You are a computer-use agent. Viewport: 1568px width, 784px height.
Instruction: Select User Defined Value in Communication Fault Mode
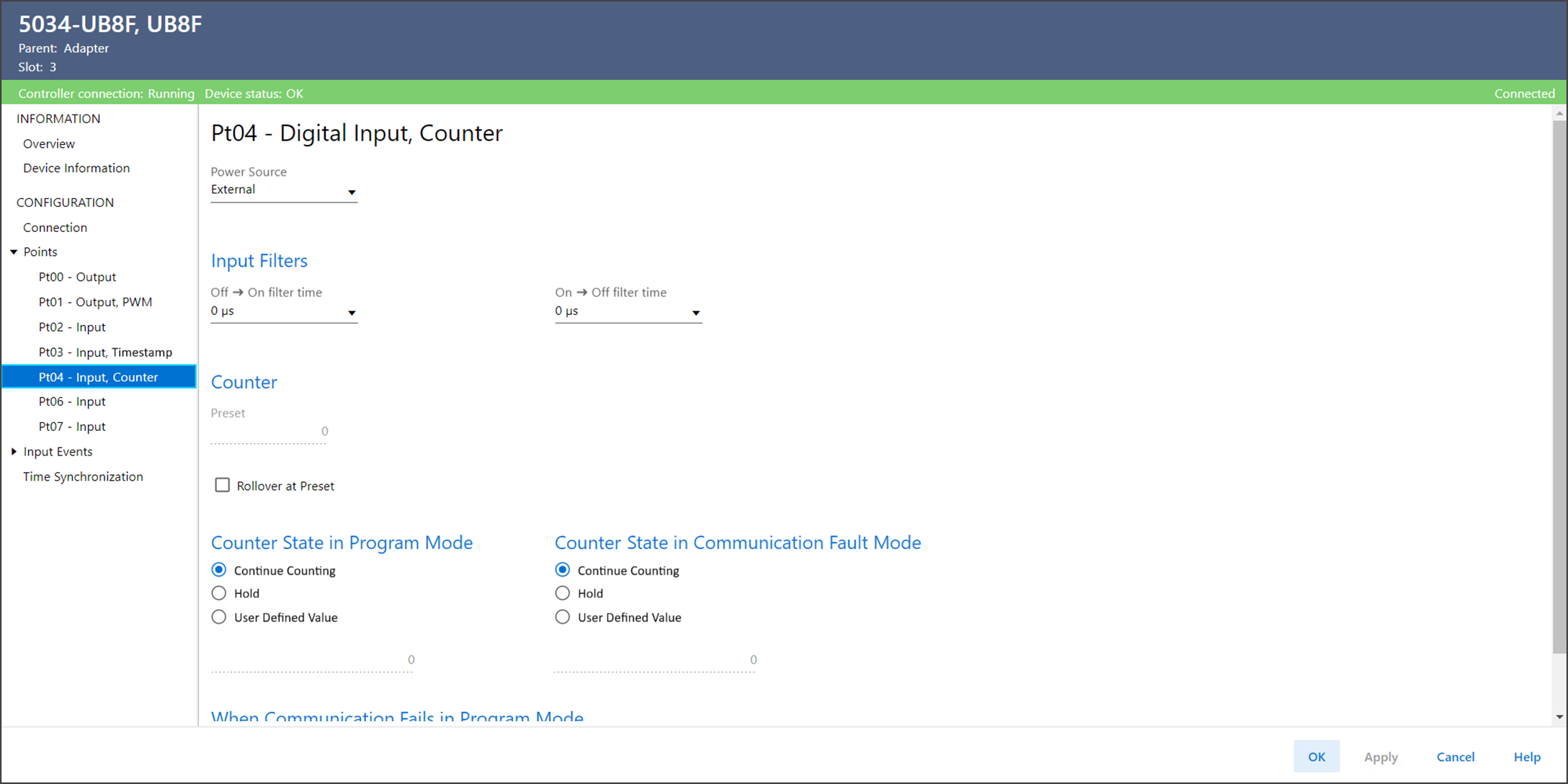pyautogui.click(x=563, y=618)
